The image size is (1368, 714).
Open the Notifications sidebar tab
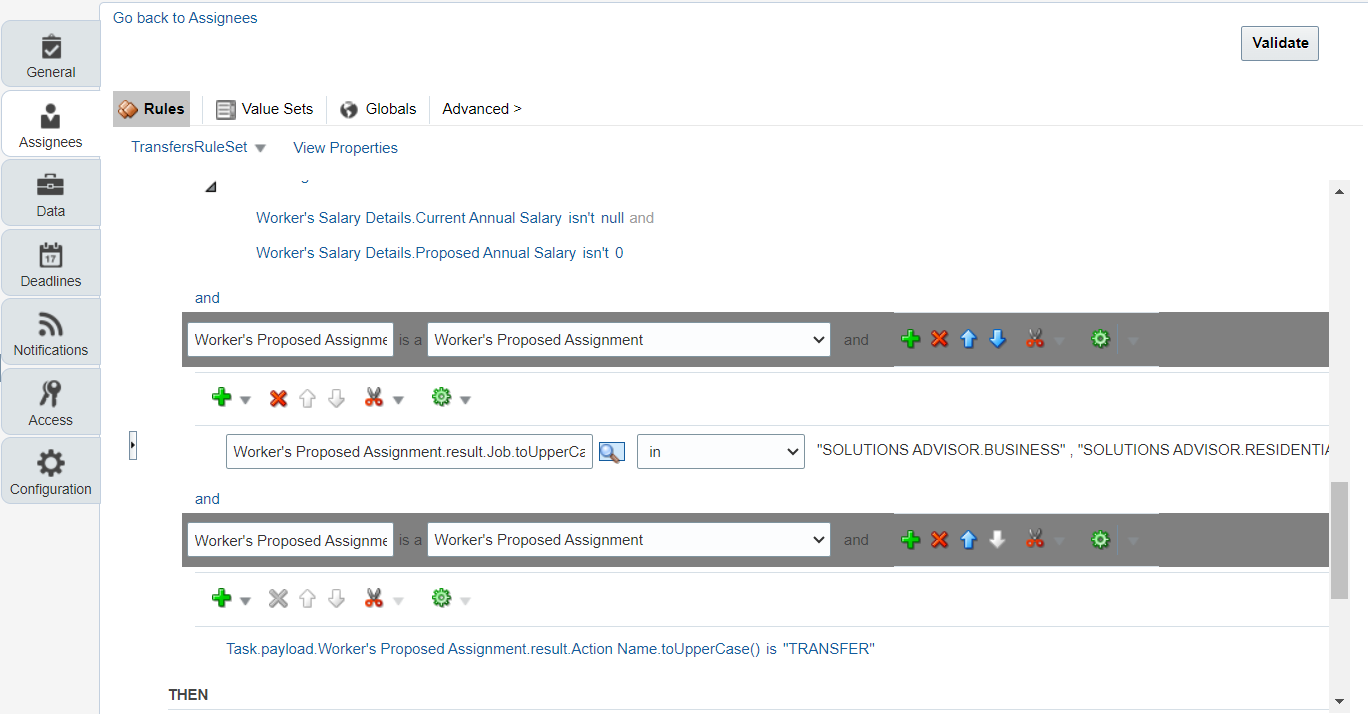click(x=51, y=333)
